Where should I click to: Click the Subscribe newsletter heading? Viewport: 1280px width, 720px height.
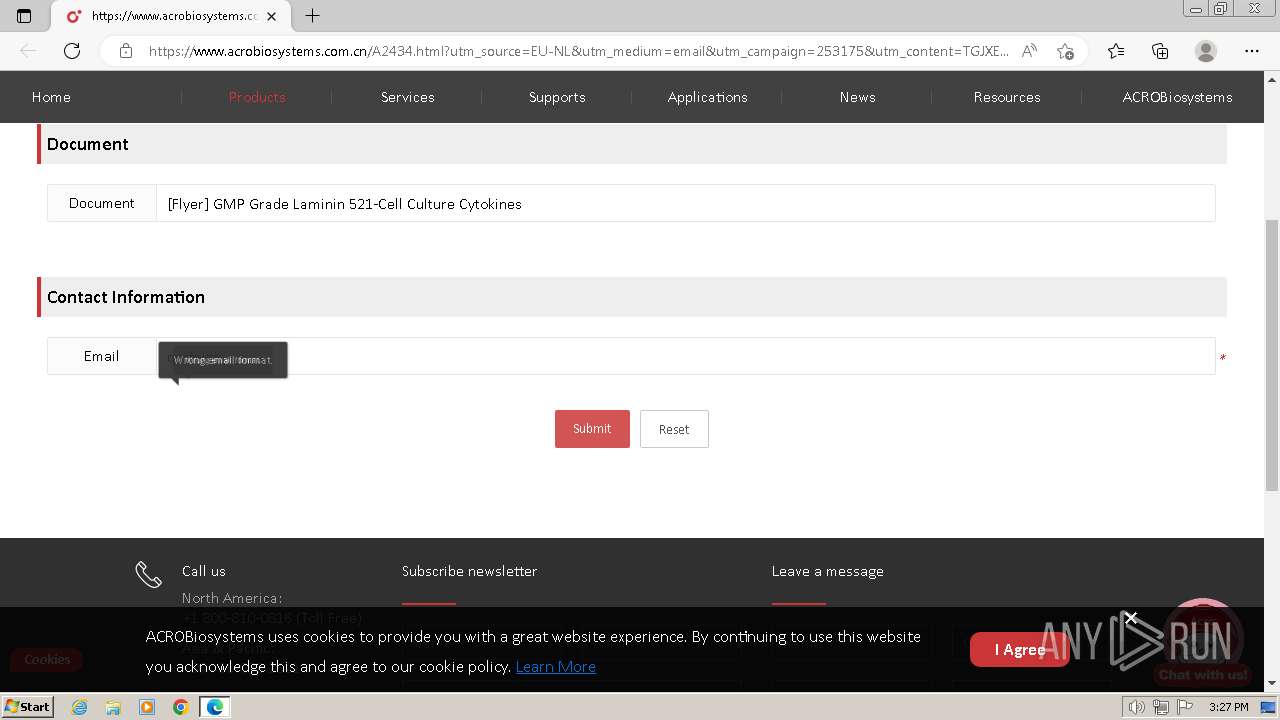[x=469, y=571]
